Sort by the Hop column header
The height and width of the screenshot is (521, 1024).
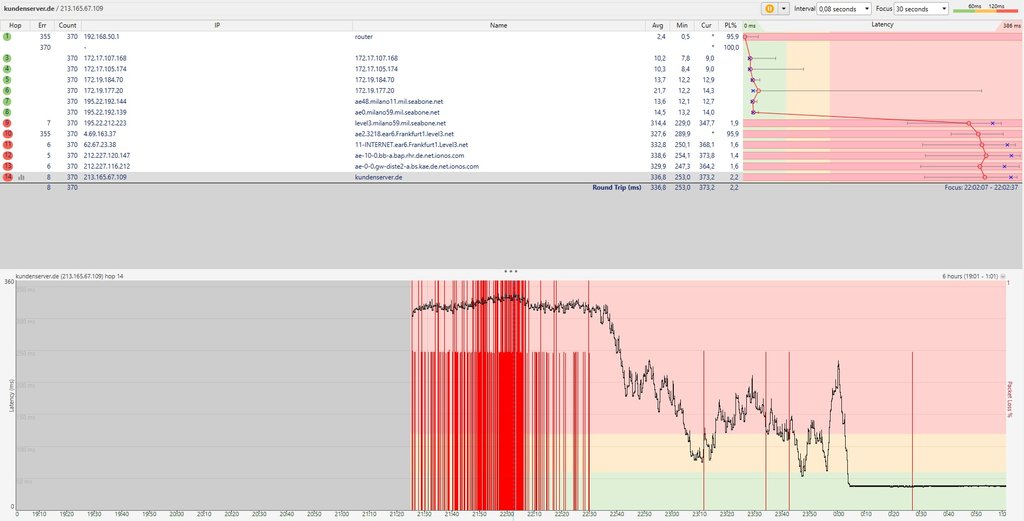click(15, 25)
